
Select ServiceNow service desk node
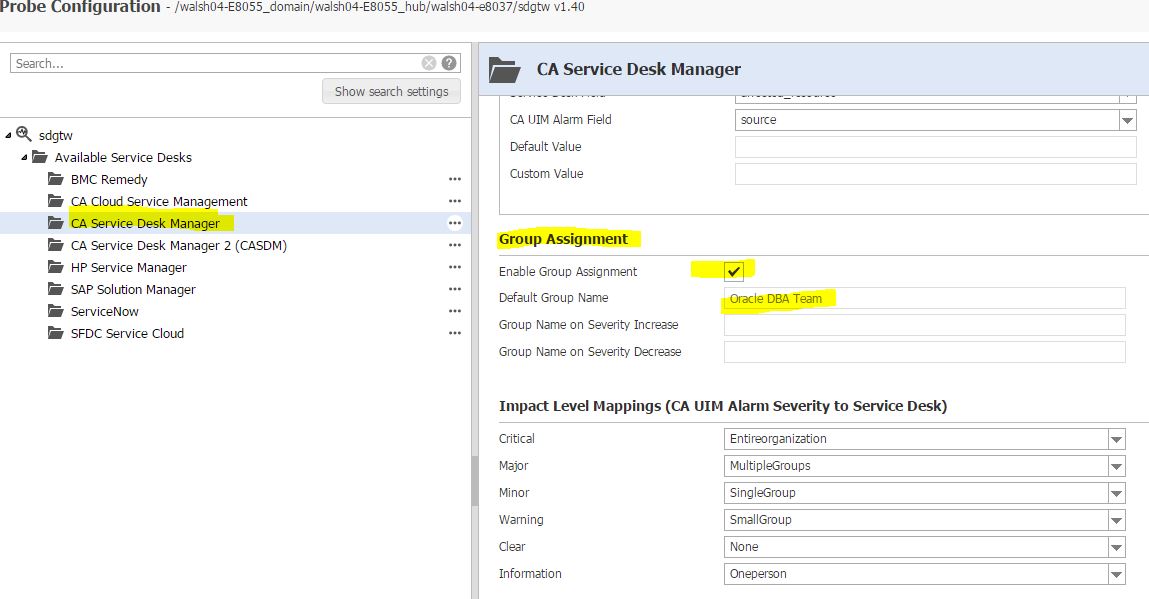105,312
